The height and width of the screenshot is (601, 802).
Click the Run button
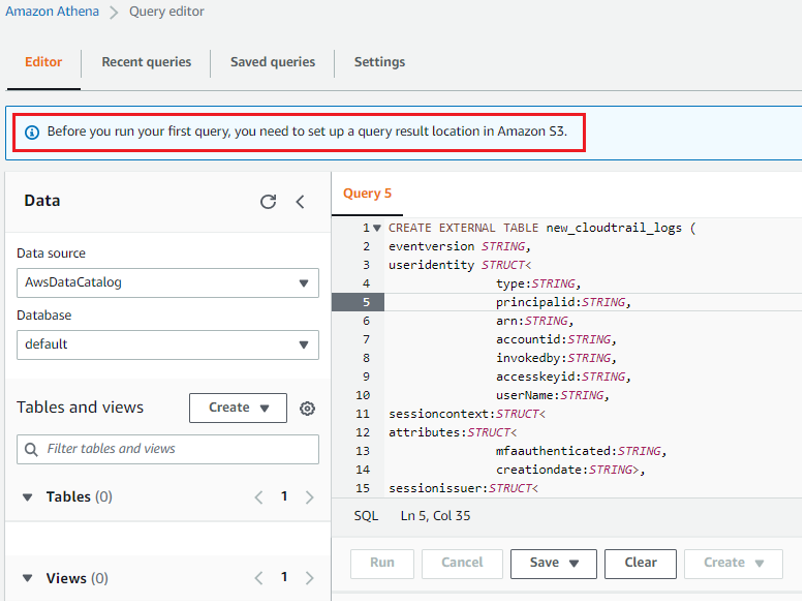(x=382, y=564)
